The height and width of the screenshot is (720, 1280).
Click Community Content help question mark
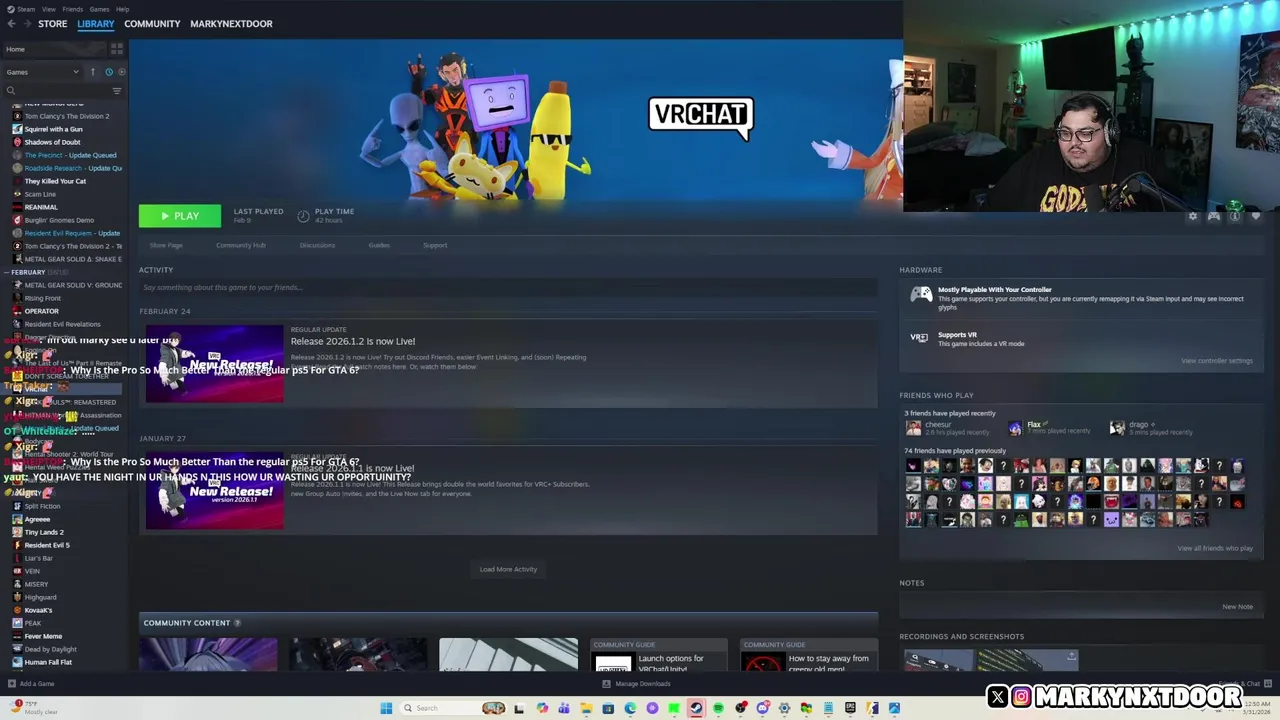click(x=237, y=623)
